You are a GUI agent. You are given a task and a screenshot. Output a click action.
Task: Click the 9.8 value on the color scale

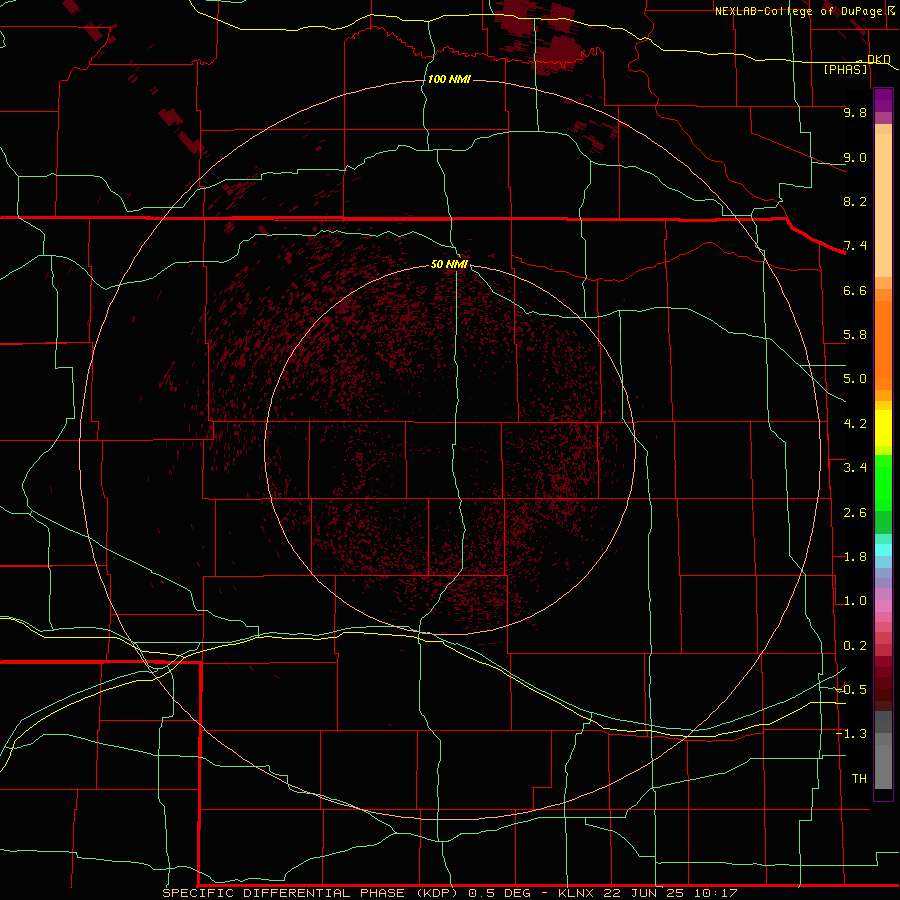855,112
